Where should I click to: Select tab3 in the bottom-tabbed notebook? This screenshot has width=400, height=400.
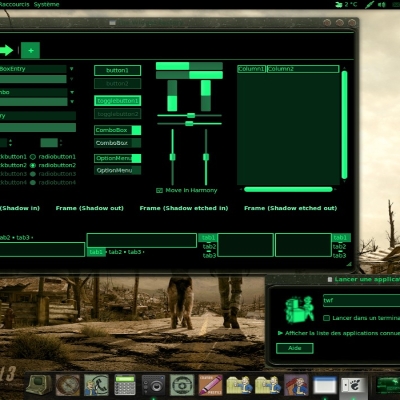134,252
